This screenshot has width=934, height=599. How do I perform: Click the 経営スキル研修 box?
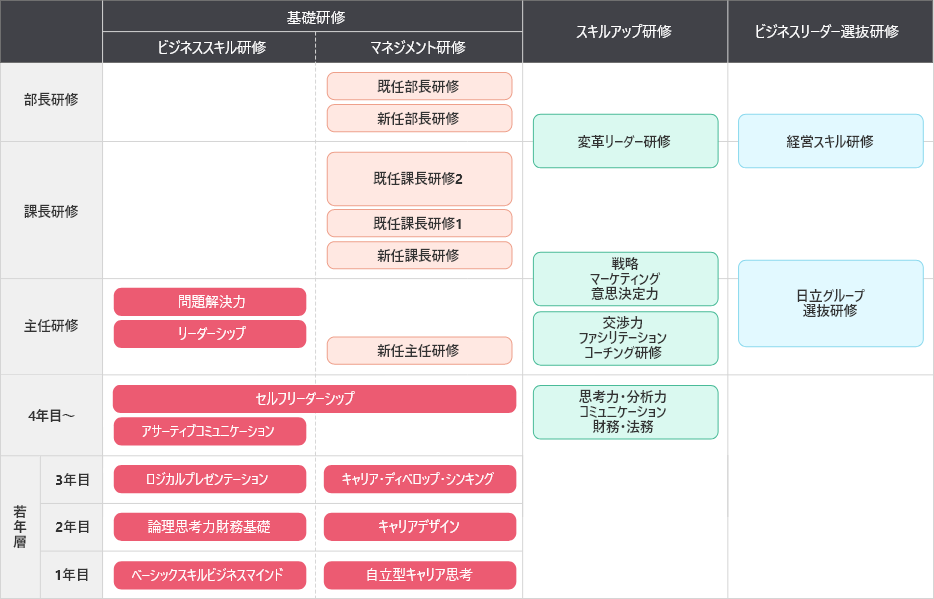(x=830, y=141)
